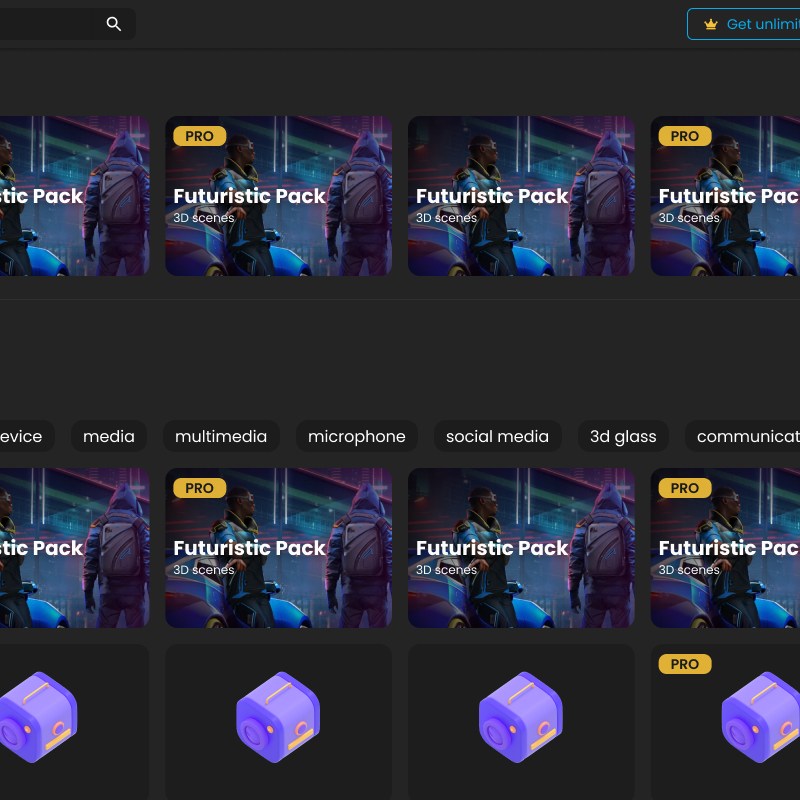Focus the search input field

pyautogui.click(x=45, y=24)
